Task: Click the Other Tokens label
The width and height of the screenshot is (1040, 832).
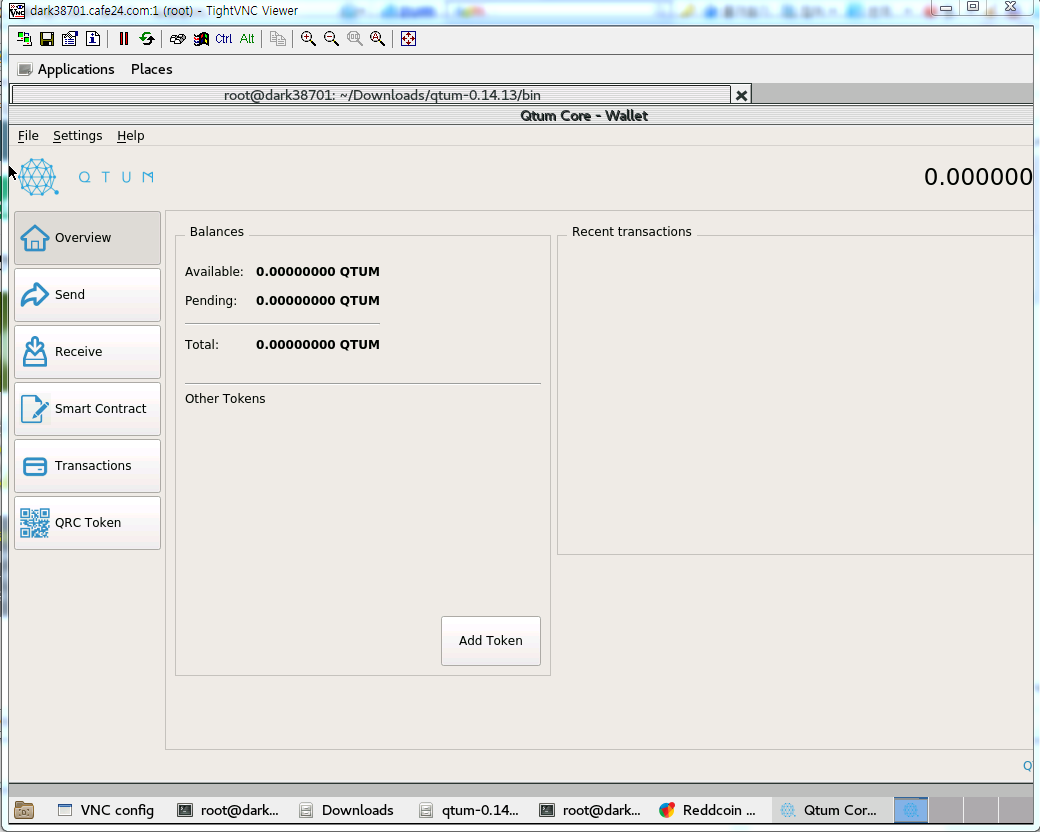Action: [225, 399]
